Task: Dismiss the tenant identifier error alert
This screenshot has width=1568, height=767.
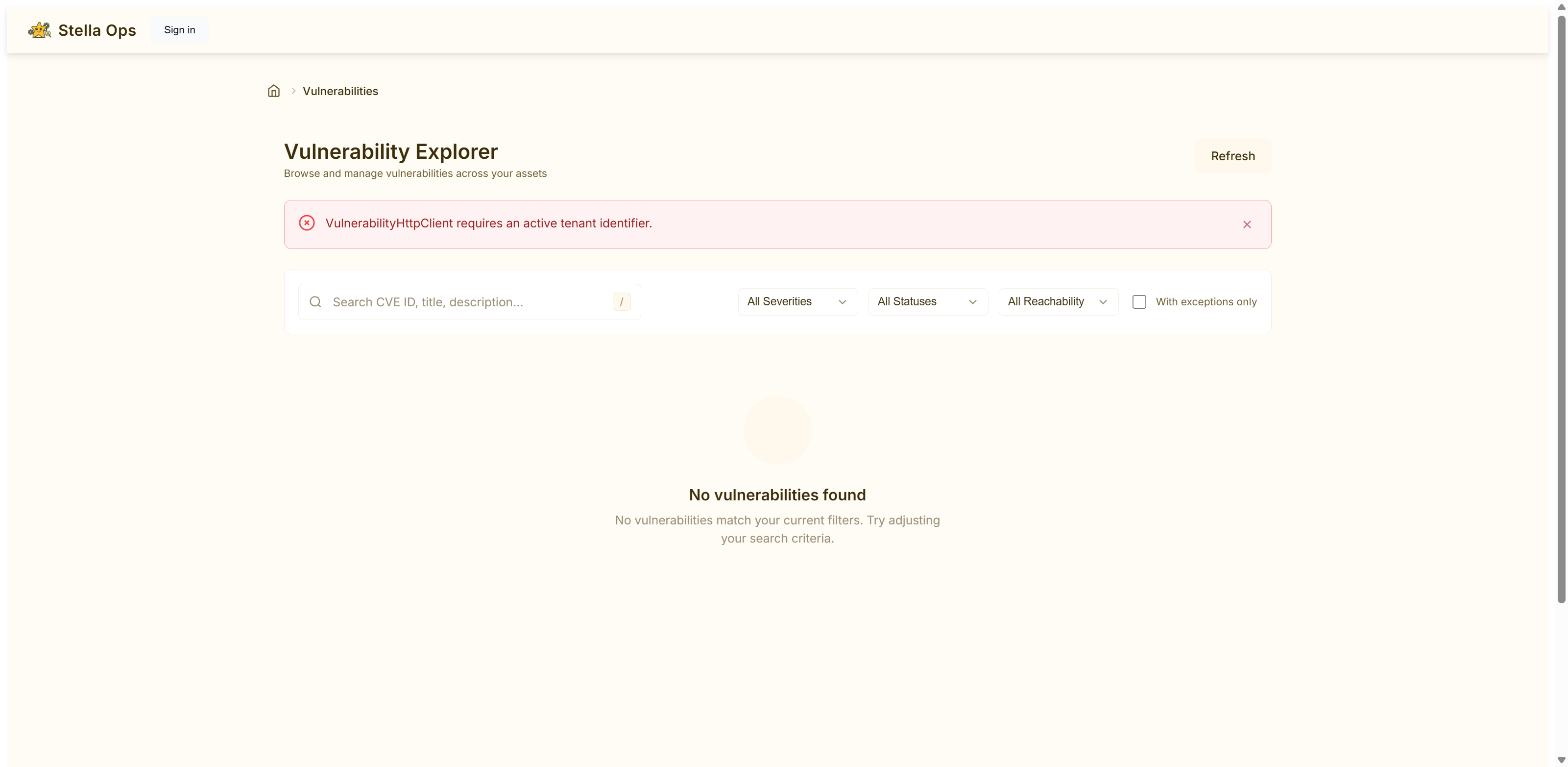Action: 1247,224
